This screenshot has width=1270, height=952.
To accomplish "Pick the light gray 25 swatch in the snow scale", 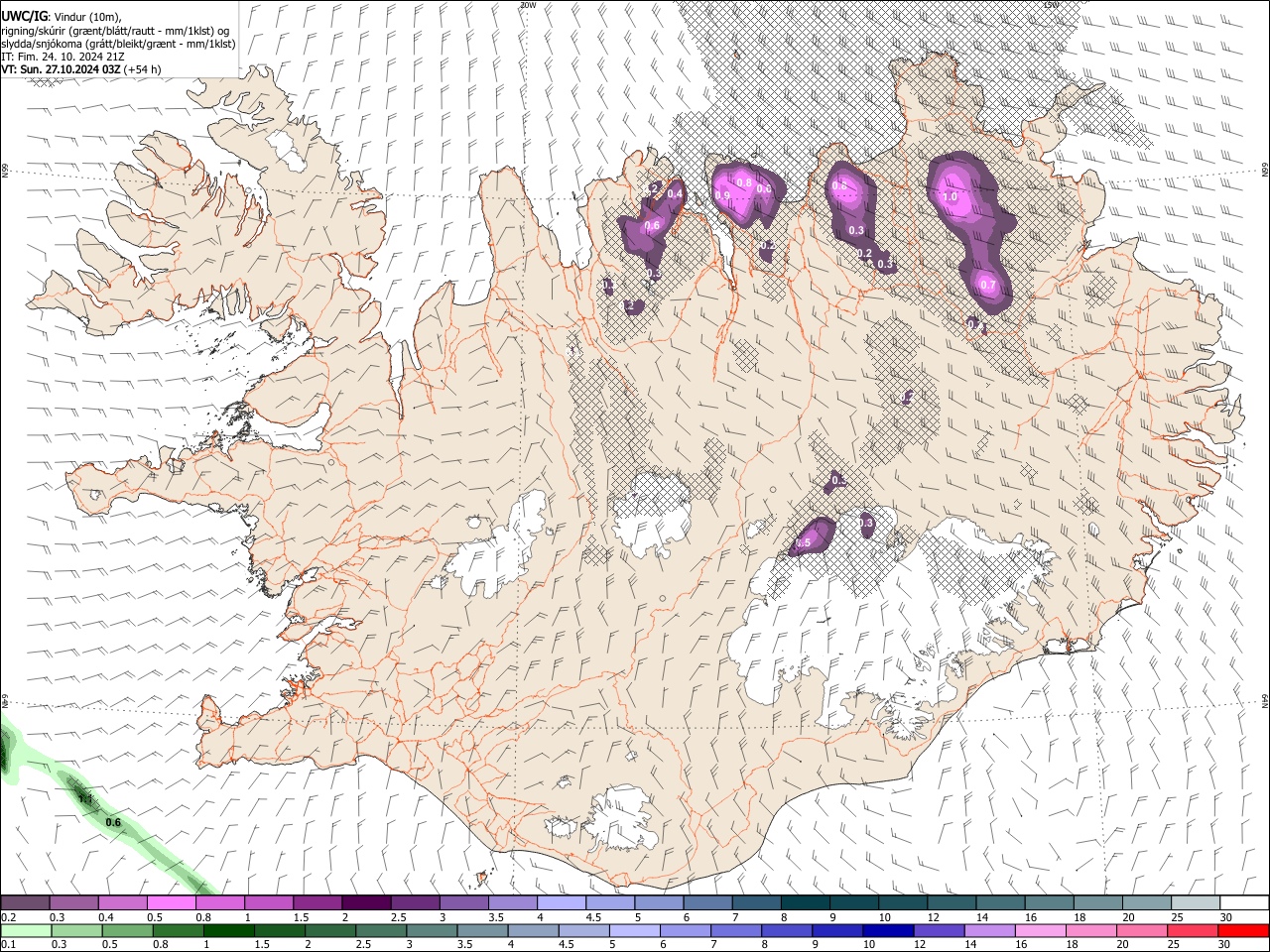I will [x=1195, y=902].
